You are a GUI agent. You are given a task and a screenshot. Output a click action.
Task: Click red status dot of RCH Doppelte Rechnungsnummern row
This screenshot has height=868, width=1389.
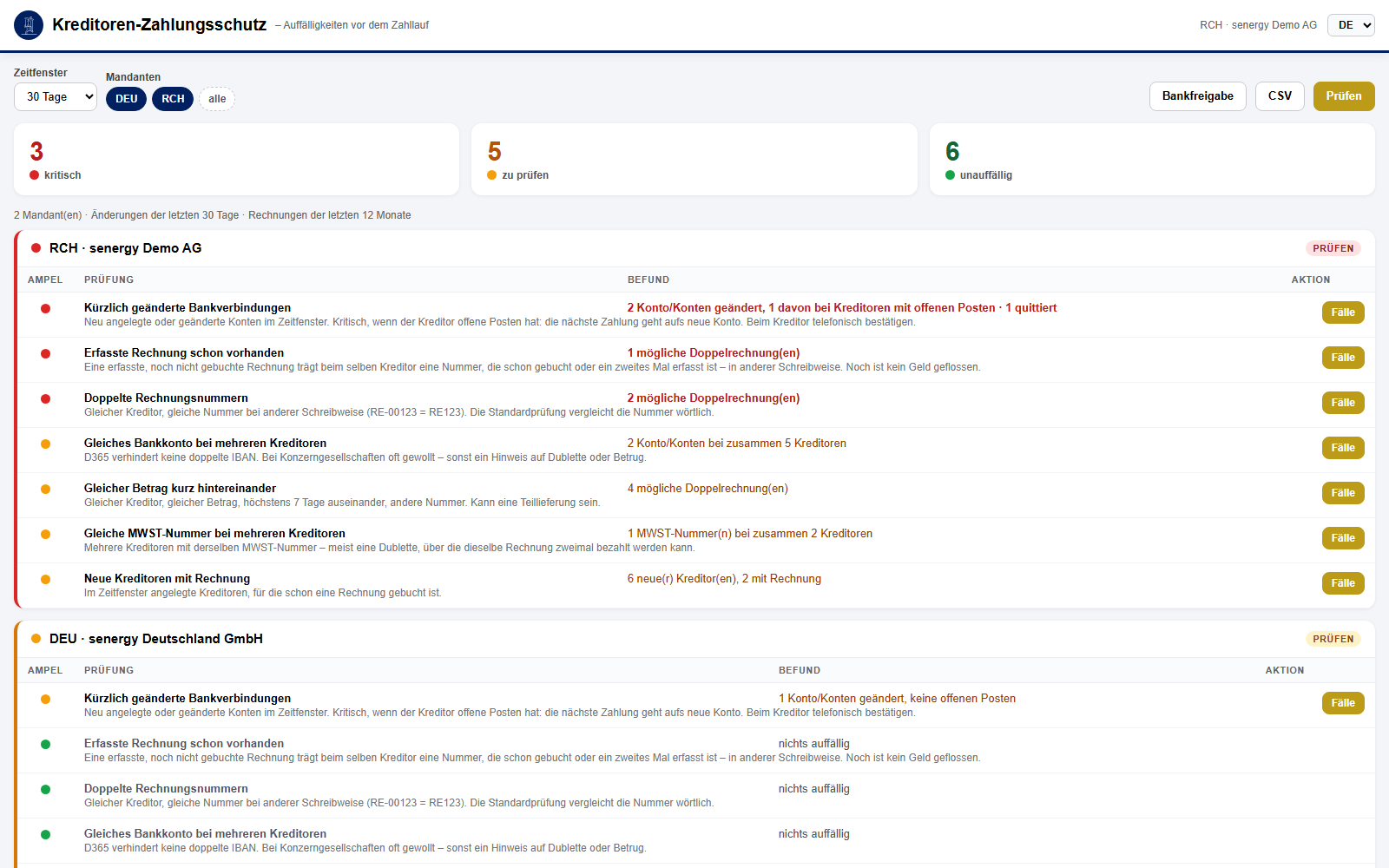[45, 398]
